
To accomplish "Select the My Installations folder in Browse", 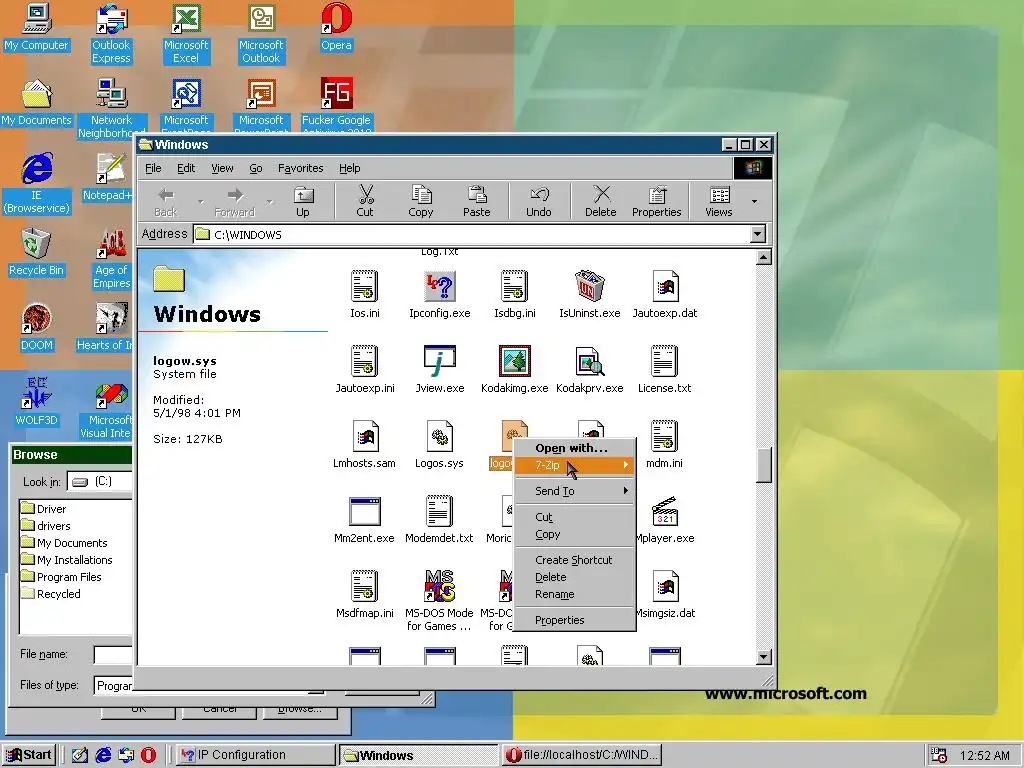I will pos(67,560).
